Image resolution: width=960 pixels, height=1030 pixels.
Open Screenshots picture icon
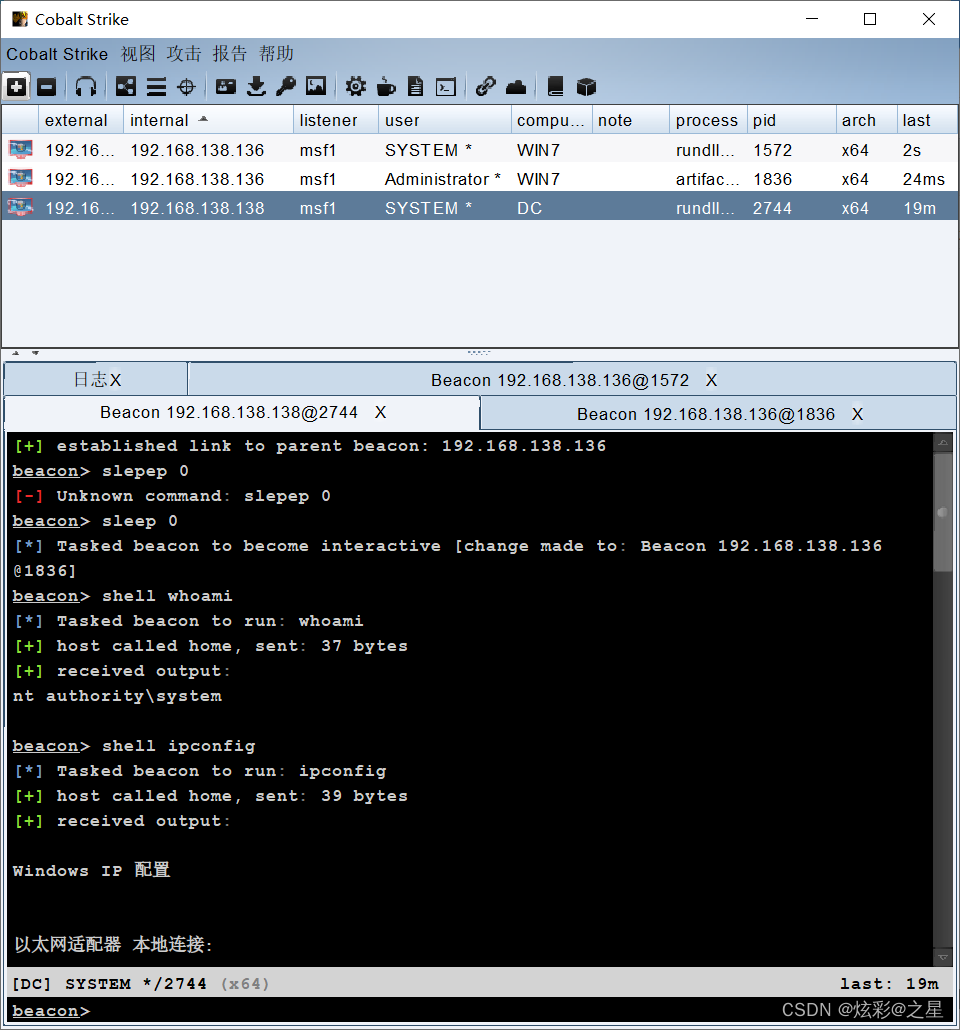pyautogui.click(x=316, y=87)
